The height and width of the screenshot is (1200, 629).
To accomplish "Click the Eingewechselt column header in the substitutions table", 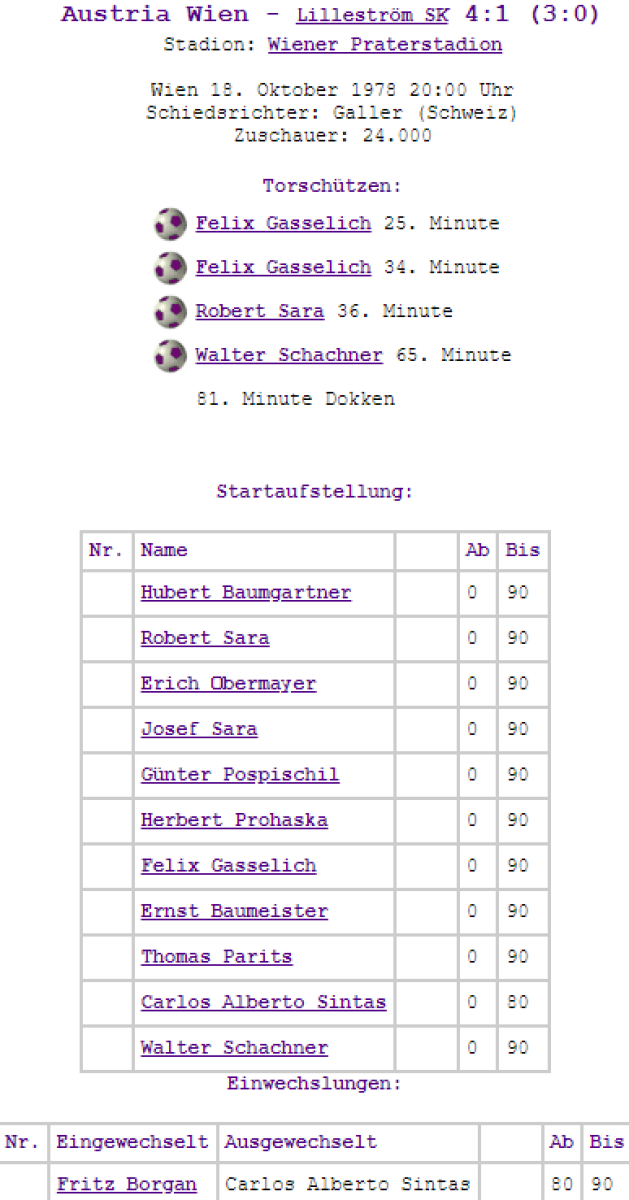I will [x=132, y=1142].
